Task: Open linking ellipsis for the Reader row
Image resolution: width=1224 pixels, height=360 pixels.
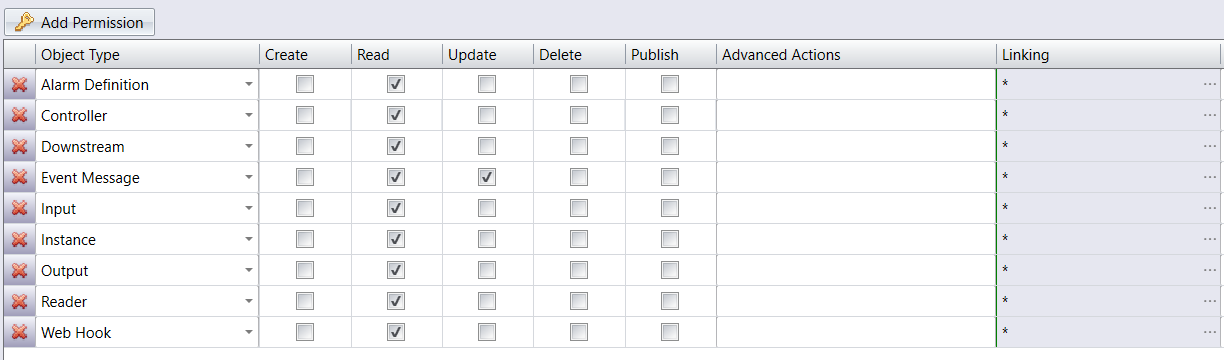Action: 1210,302
